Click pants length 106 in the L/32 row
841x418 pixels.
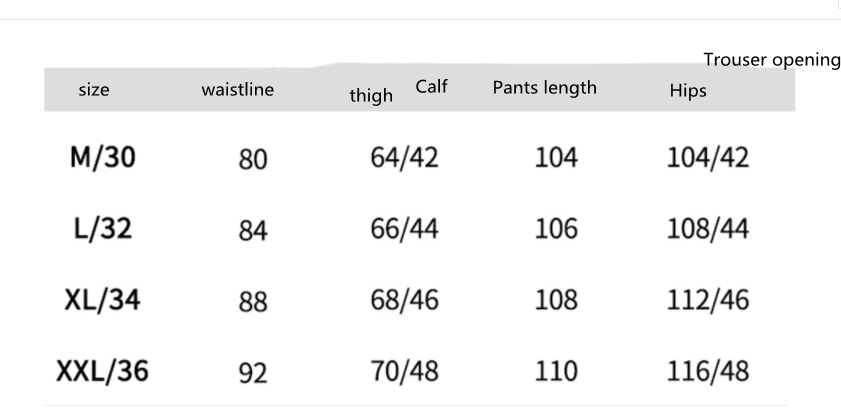click(556, 229)
